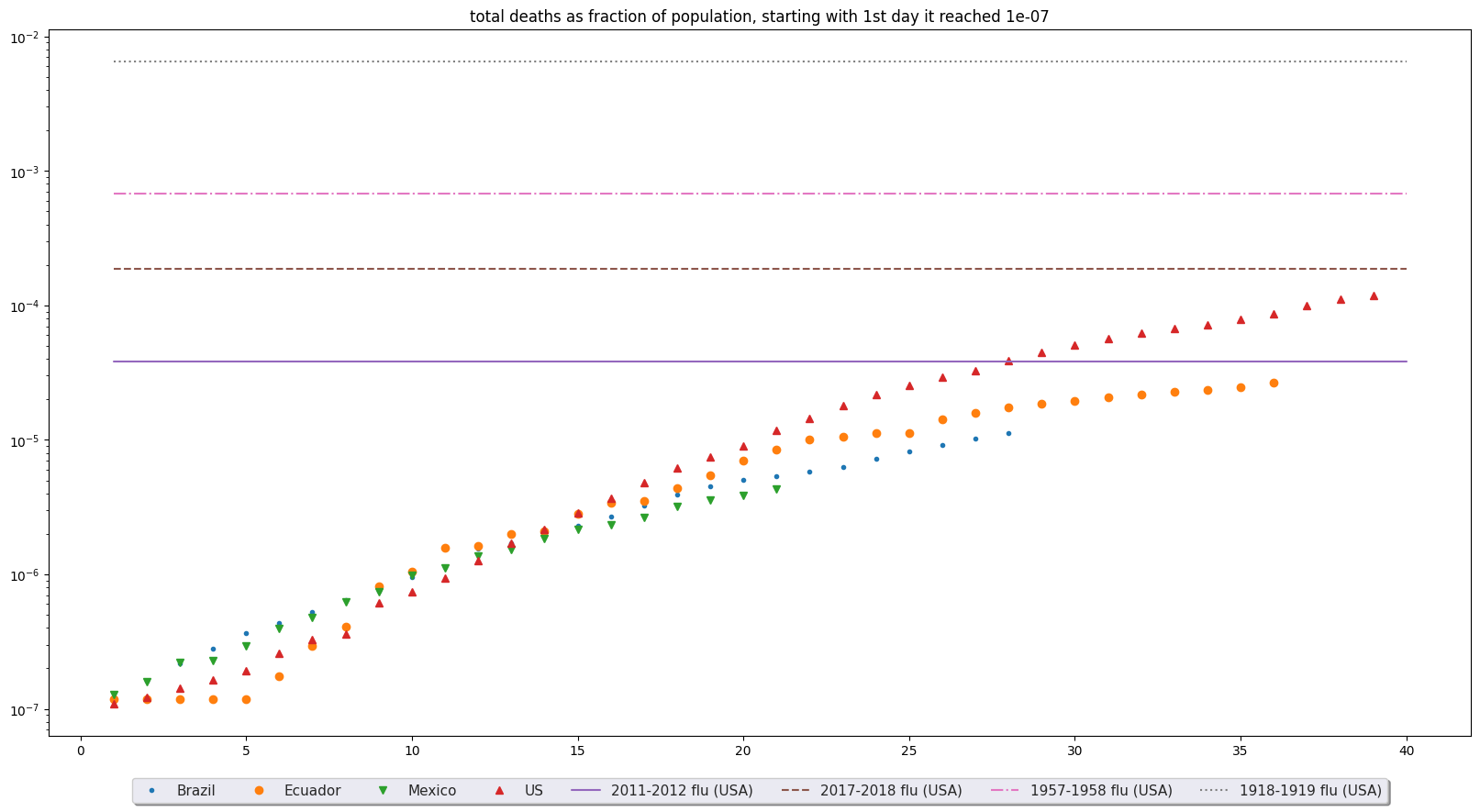Click the purple solid line sample in legend
The height and width of the screenshot is (812, 1480).
pos(586,790)
